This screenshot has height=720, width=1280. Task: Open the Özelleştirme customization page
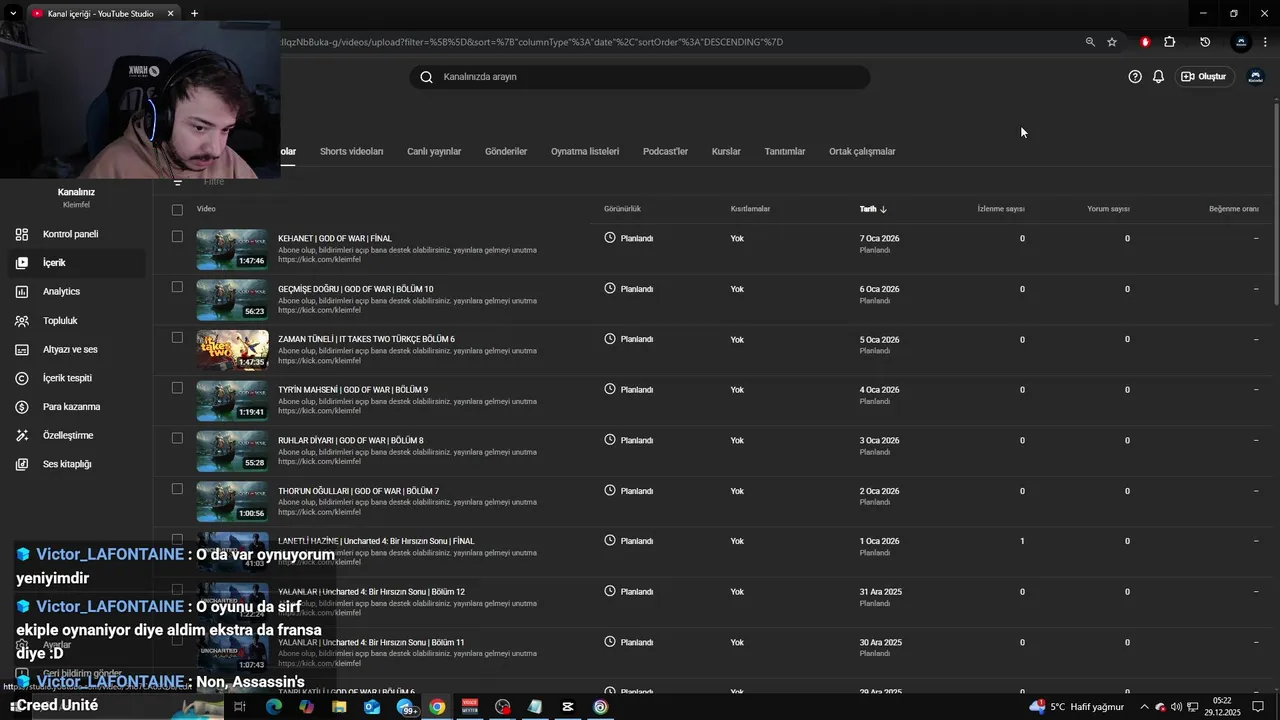pyautogui.click(x=68, y=436)
